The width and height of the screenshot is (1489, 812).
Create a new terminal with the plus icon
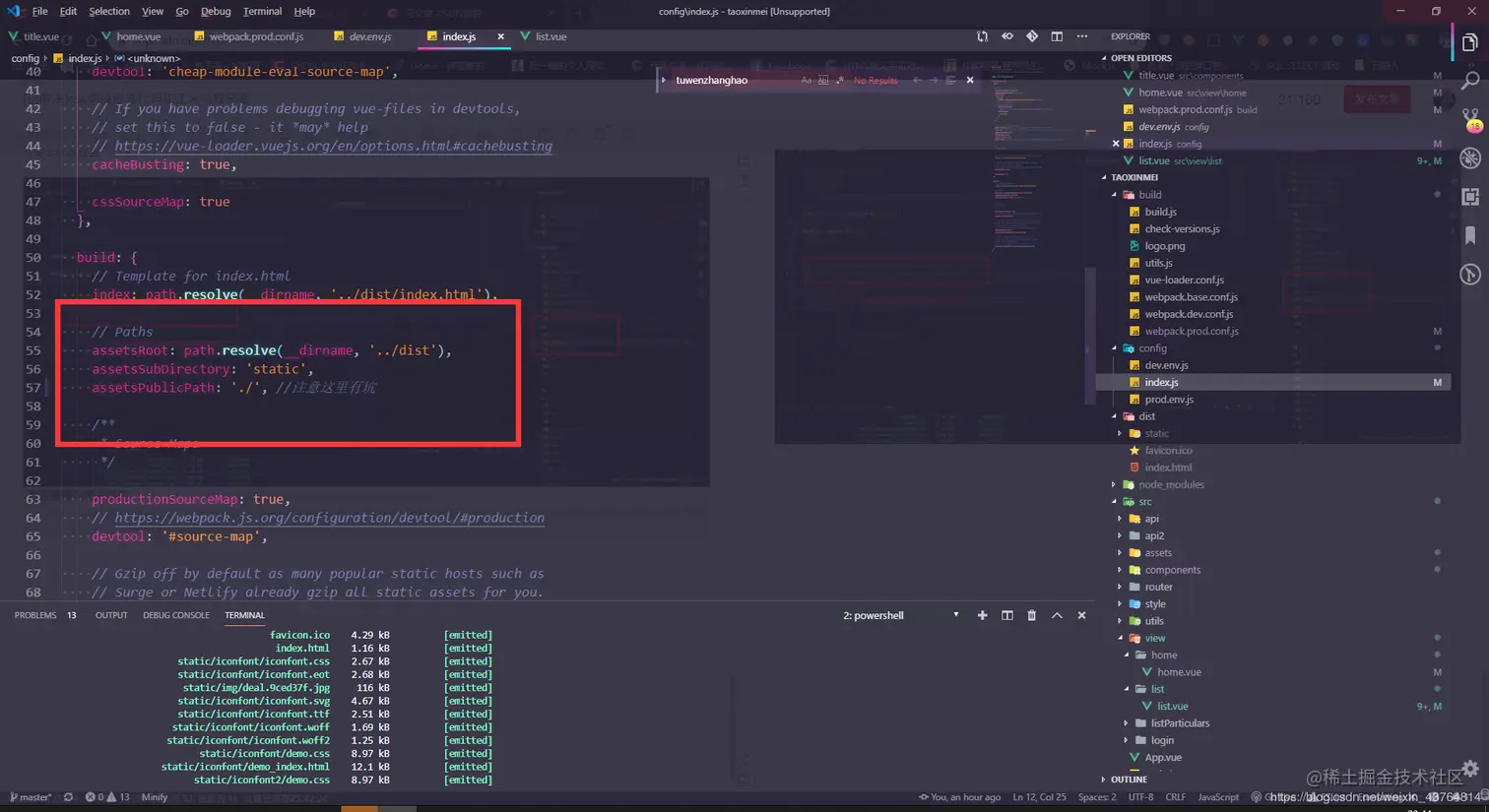pyautogui.click(x=982, y=615)
